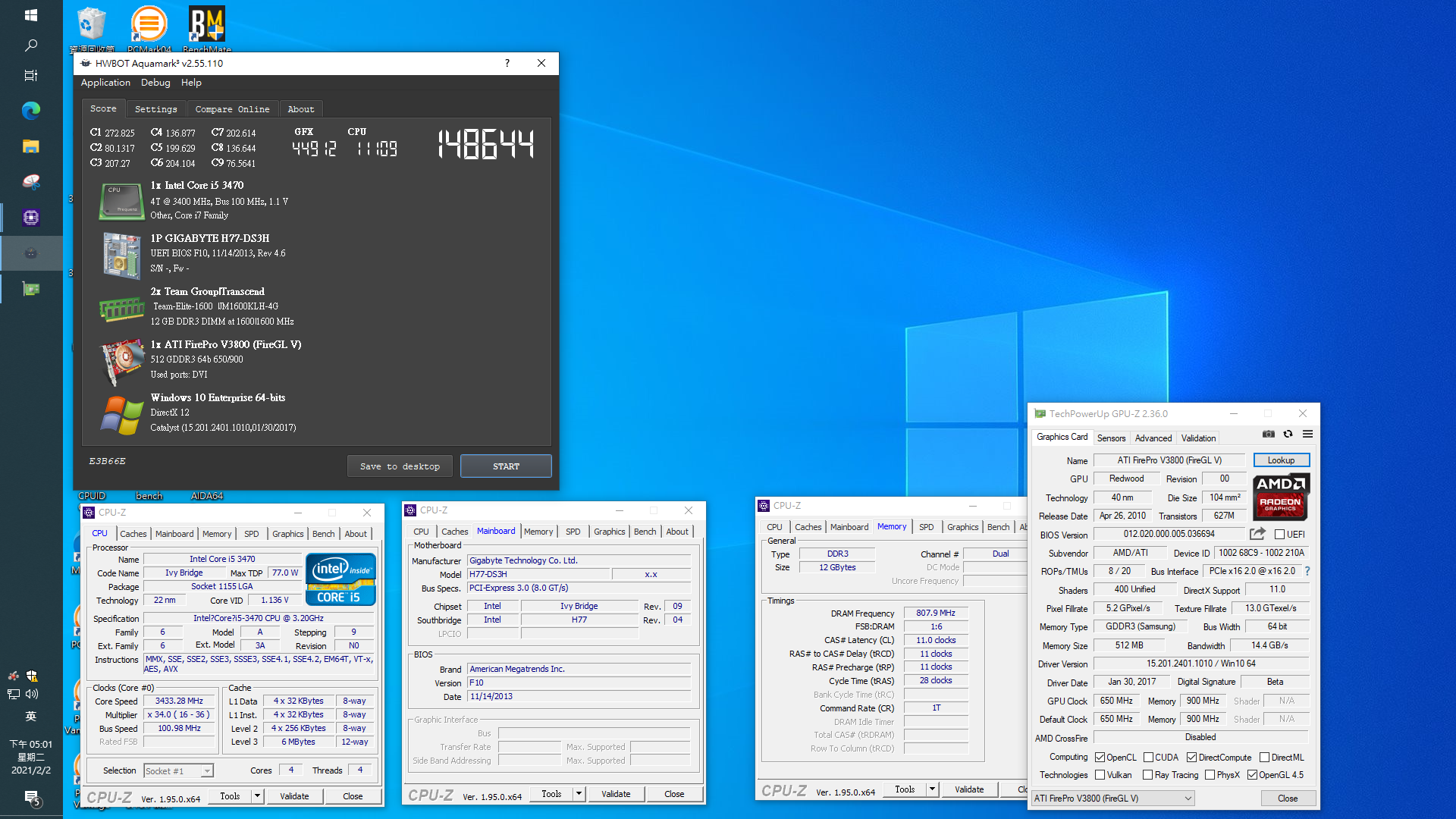Click the GPU-Z refresh icon
The height and width of the screenshot is (819, 1456).
(x=1288, y=435)
